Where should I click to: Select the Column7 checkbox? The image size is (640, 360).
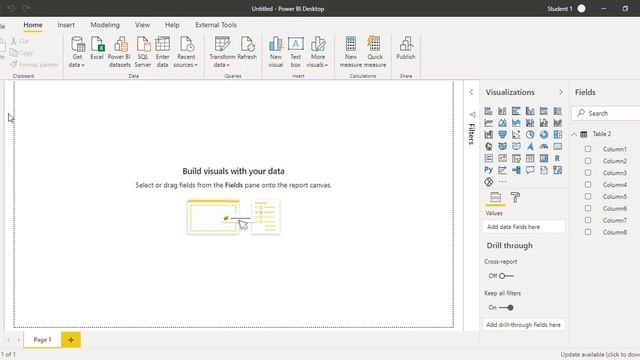tap(588, 220)
